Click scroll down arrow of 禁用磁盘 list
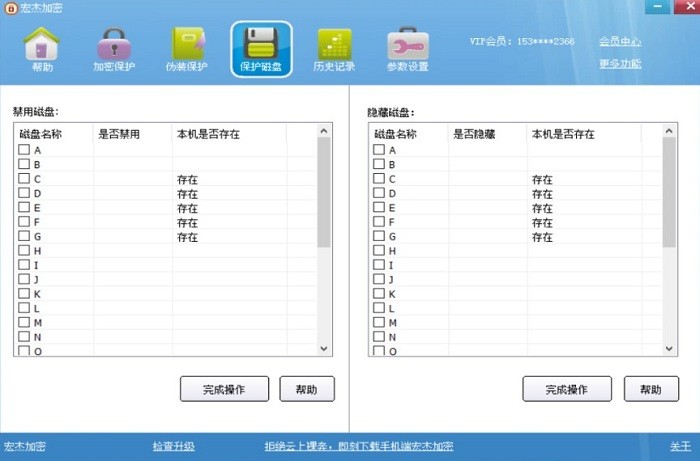Viewport: 700px width, 461px height. [324, 349]
